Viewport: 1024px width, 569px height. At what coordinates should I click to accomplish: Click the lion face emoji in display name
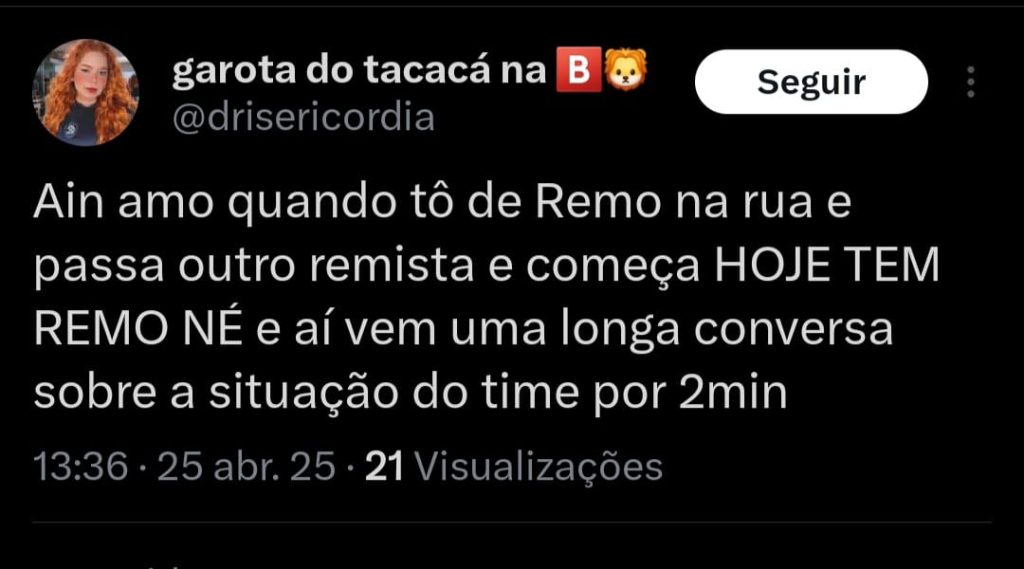coord(626,69)
